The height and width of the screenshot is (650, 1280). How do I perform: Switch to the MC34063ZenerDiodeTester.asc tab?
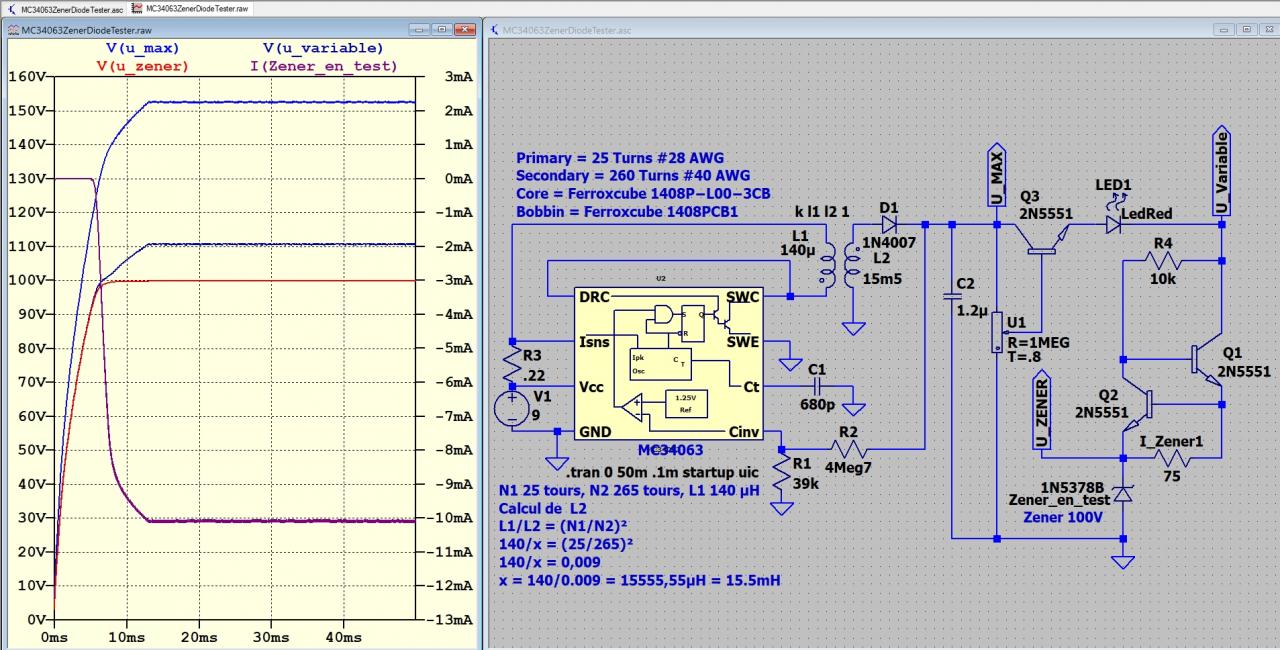pos(64,7)
